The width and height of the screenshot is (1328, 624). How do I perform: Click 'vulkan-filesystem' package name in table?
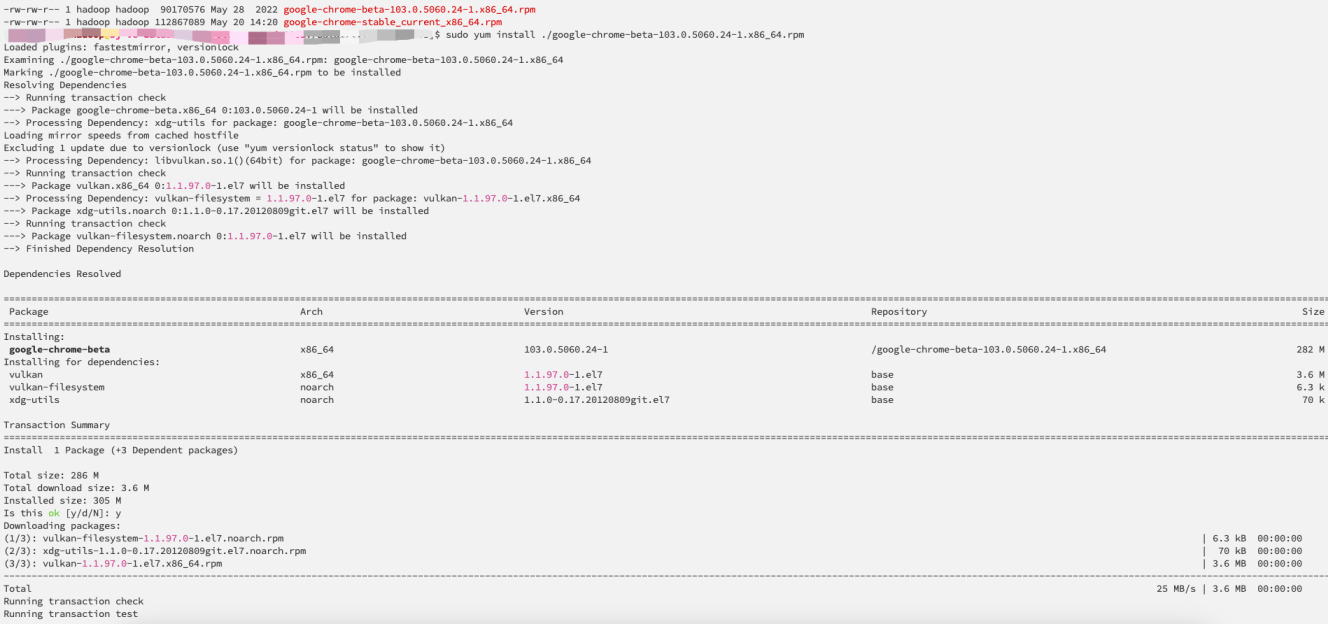coord(57,387)
